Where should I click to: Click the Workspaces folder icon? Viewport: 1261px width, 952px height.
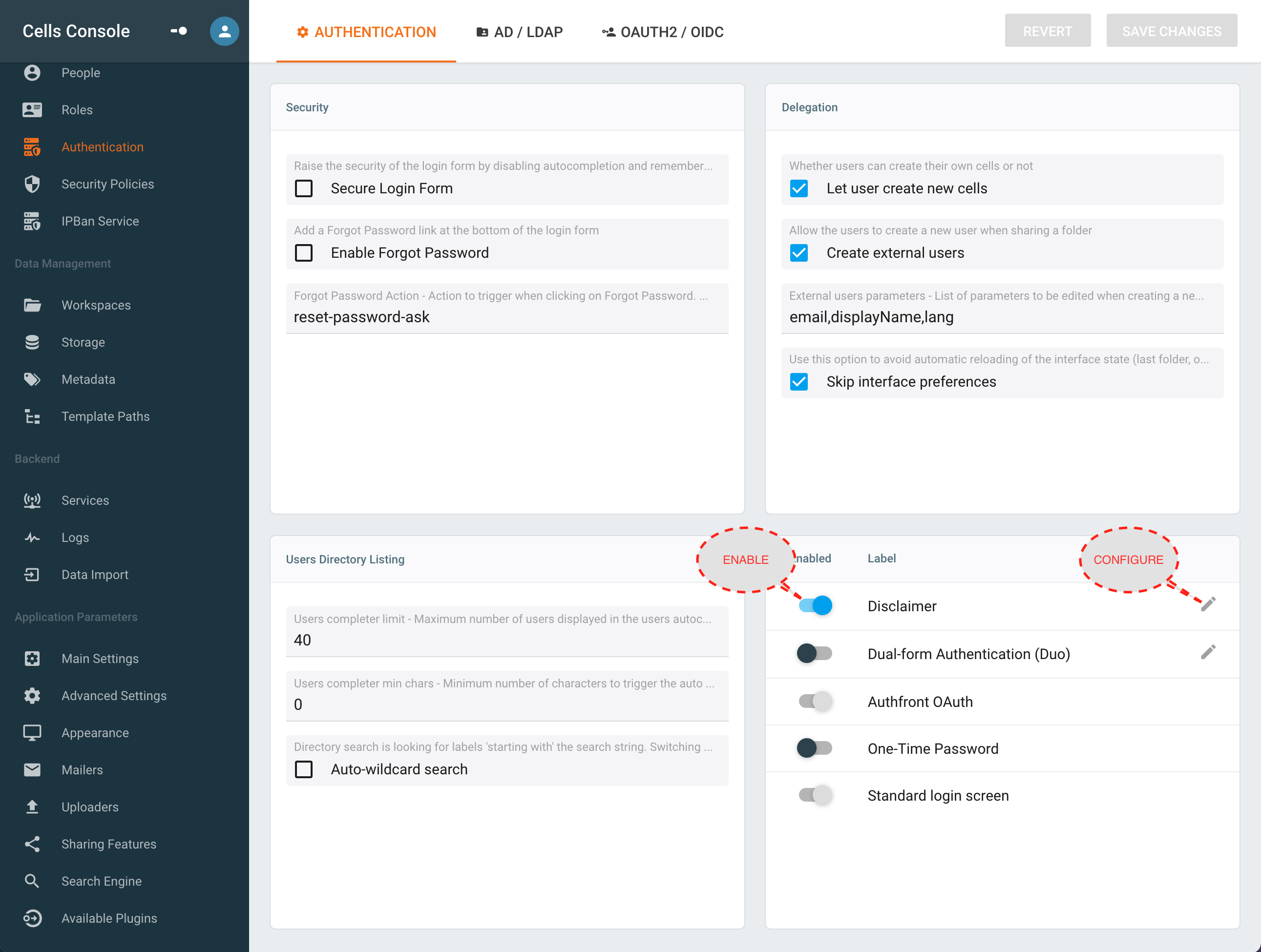coord(32,305)
